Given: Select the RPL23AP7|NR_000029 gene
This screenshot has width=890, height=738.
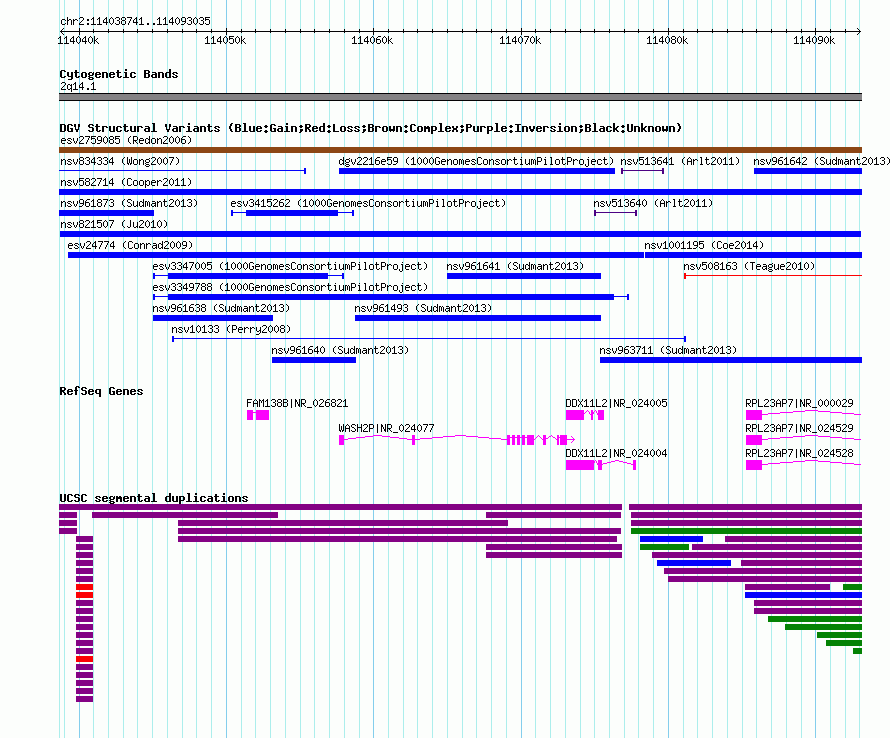Looking at the screenshot, I should click(803, 416).
